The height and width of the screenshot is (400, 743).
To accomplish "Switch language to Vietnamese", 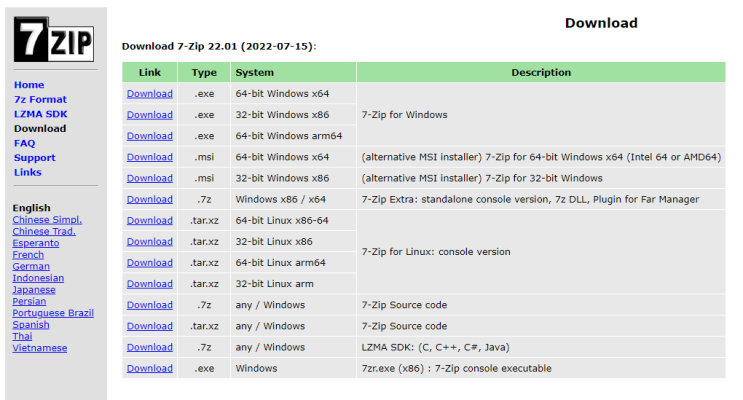I will click(x=40, y=348).
